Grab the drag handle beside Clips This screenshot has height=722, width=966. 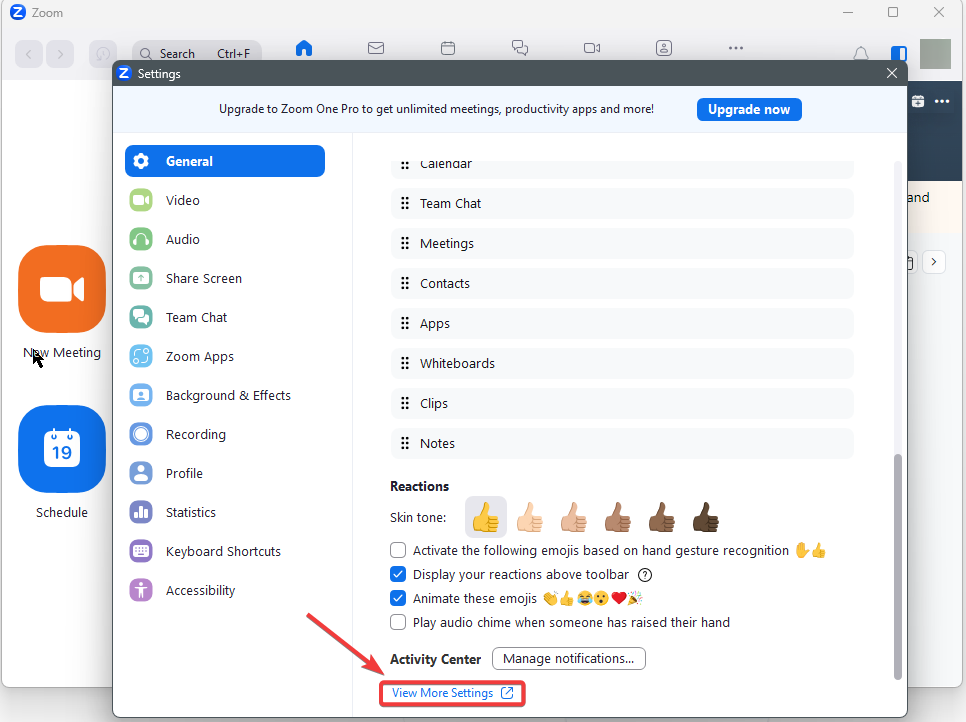(x=405, y=404)
